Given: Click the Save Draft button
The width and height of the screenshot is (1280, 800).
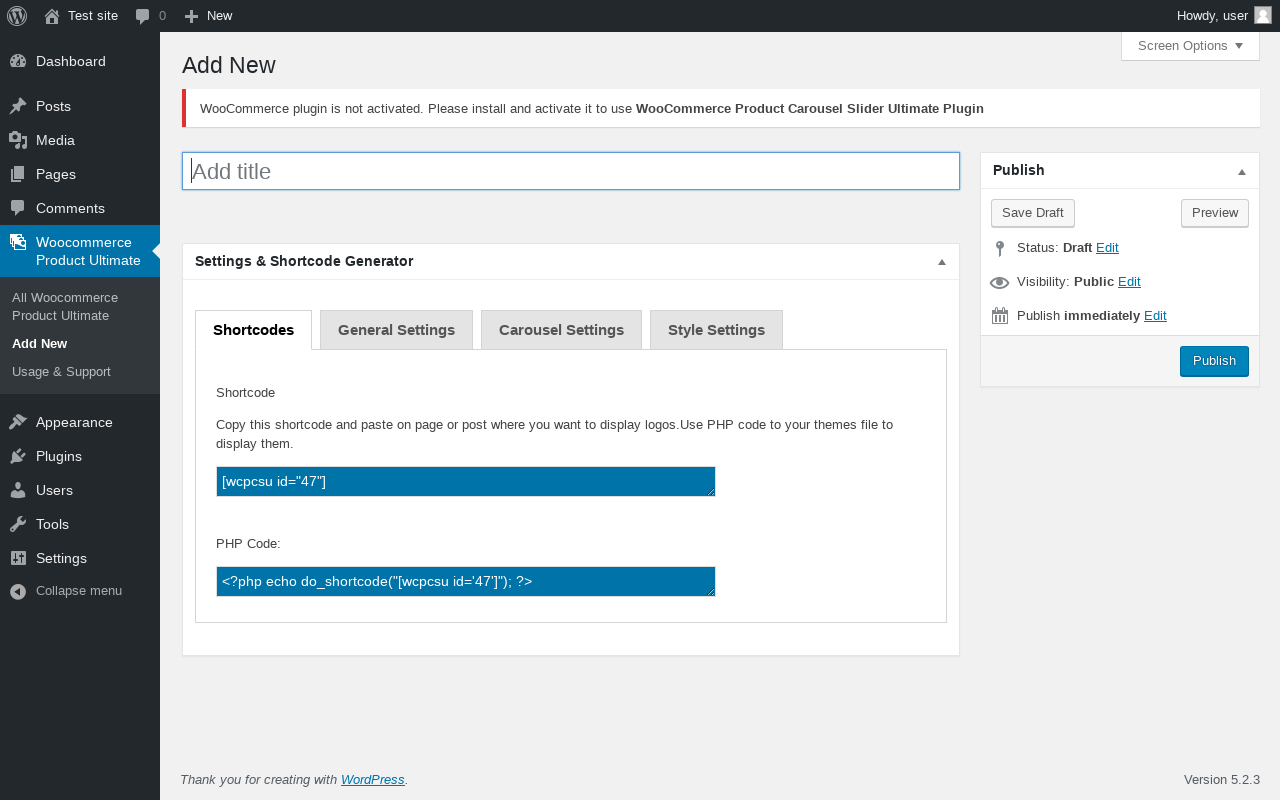Looking at the screenshot, I should [x=1032, y=213].
